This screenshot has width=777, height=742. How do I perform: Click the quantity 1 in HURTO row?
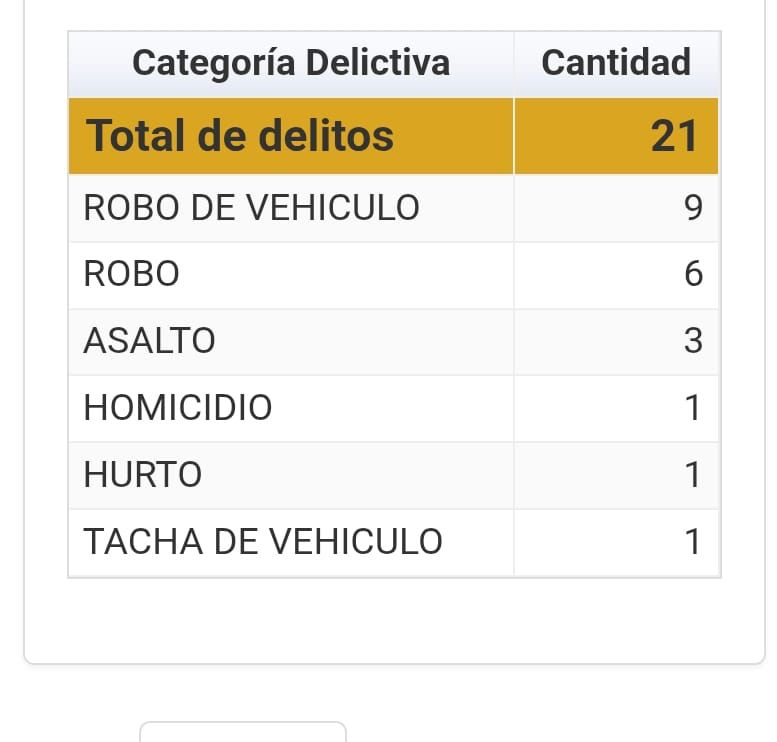point(693,475)
